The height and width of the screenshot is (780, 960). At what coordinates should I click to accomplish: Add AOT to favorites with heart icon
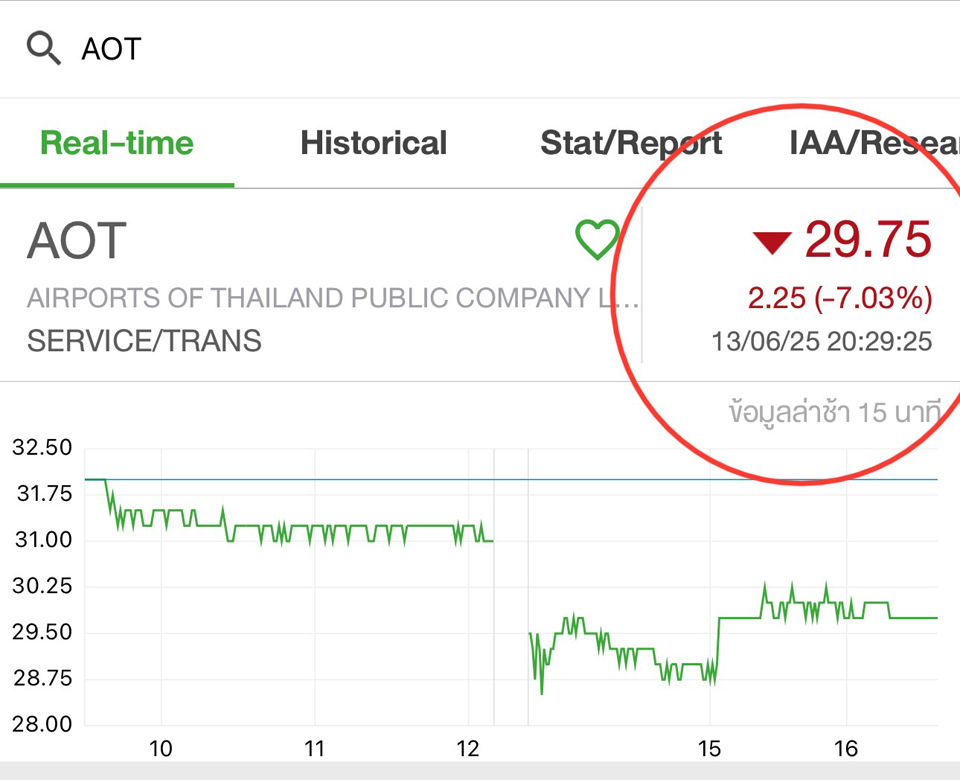tap(598, 239)
